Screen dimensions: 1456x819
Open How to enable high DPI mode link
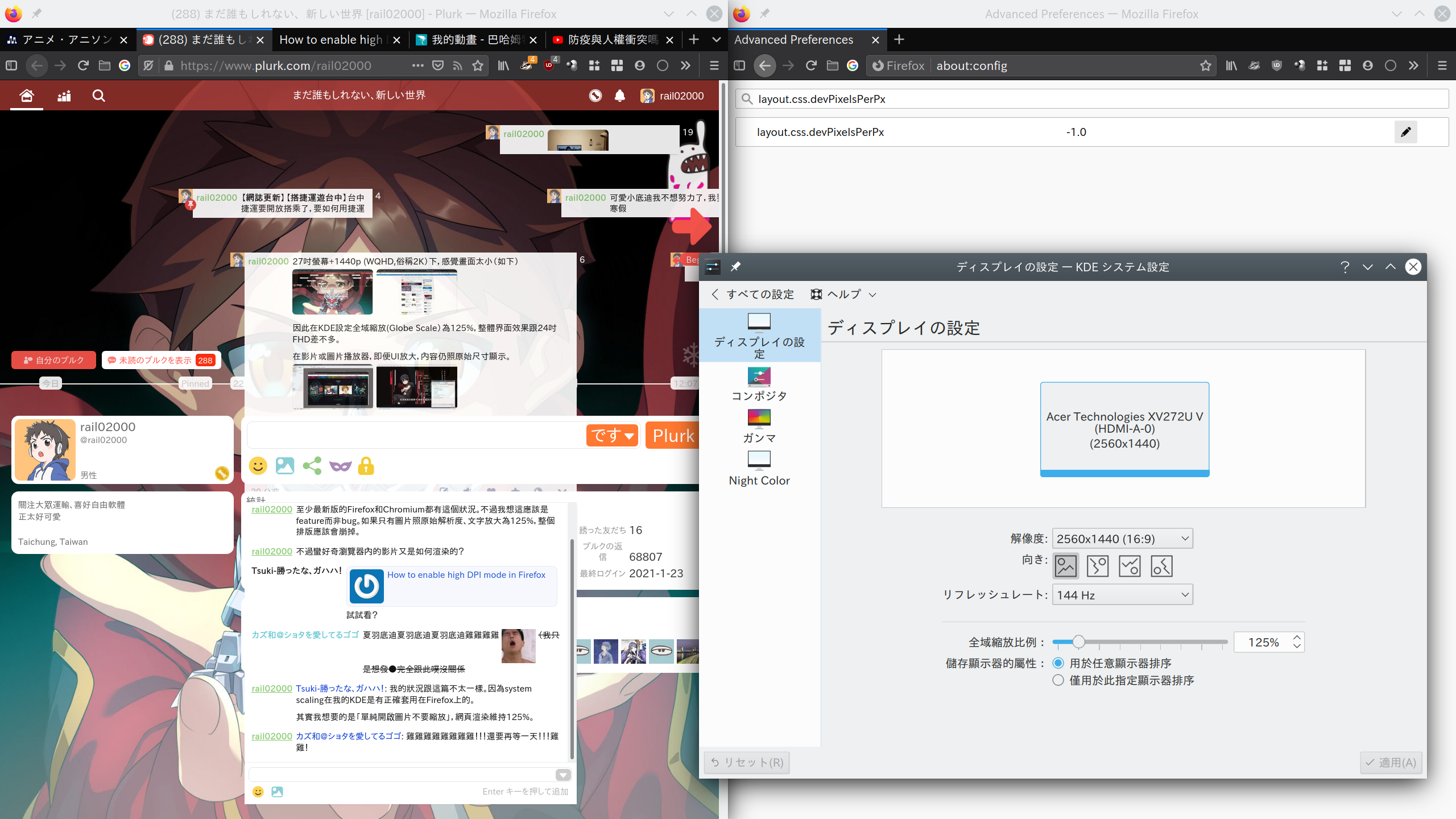coord(466,574)
